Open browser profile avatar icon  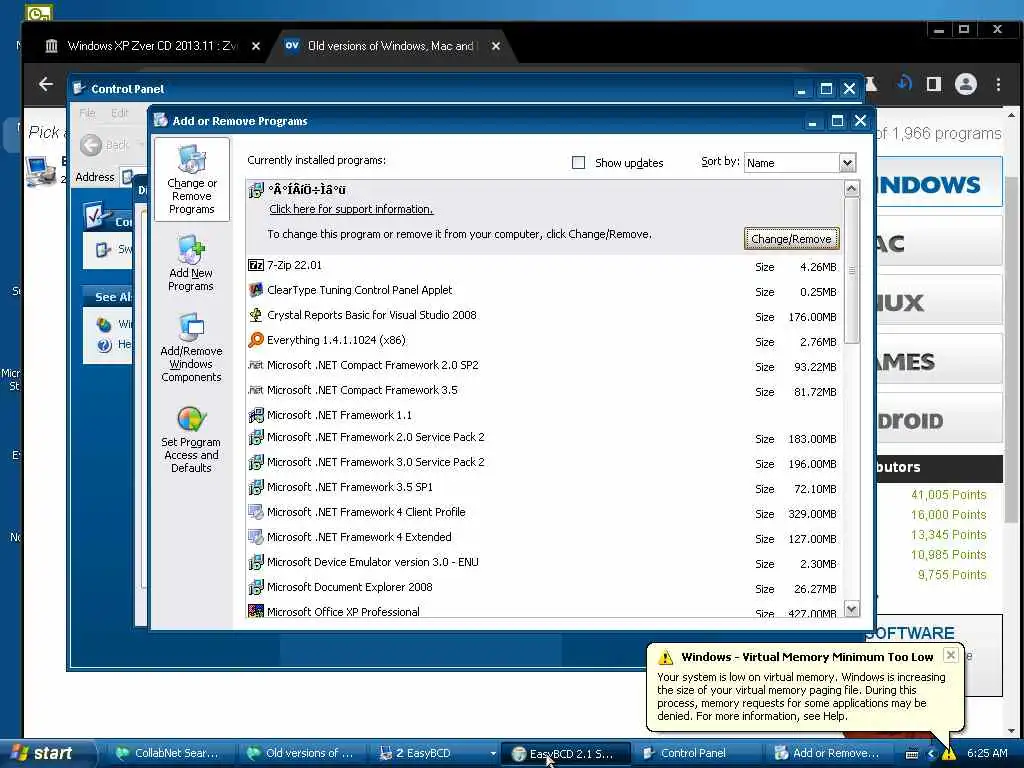[x=965, y=84]
